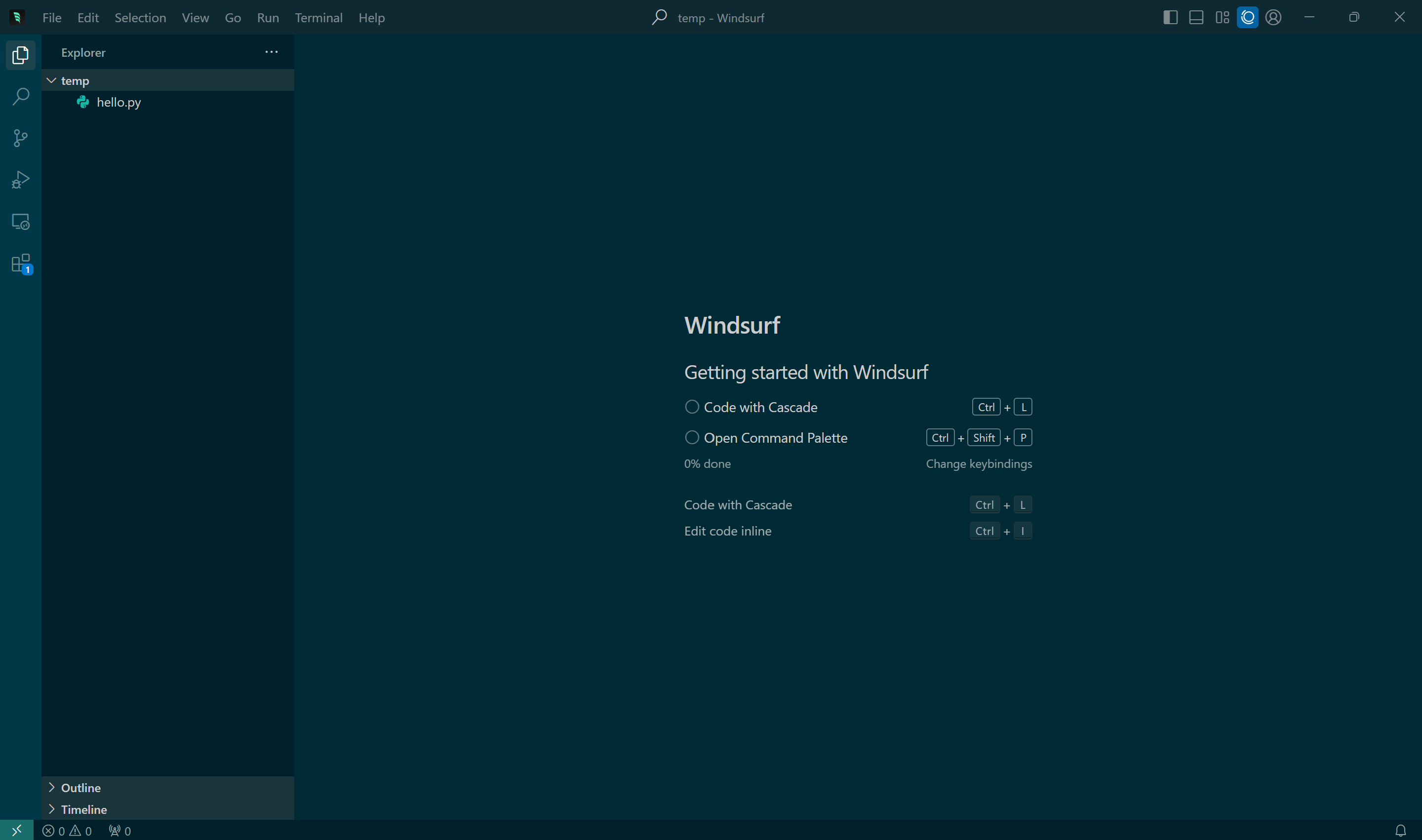Click the Change keybindings link
Screen dimensions: 1422x840
pyautogui.click(x=979, y=463)
